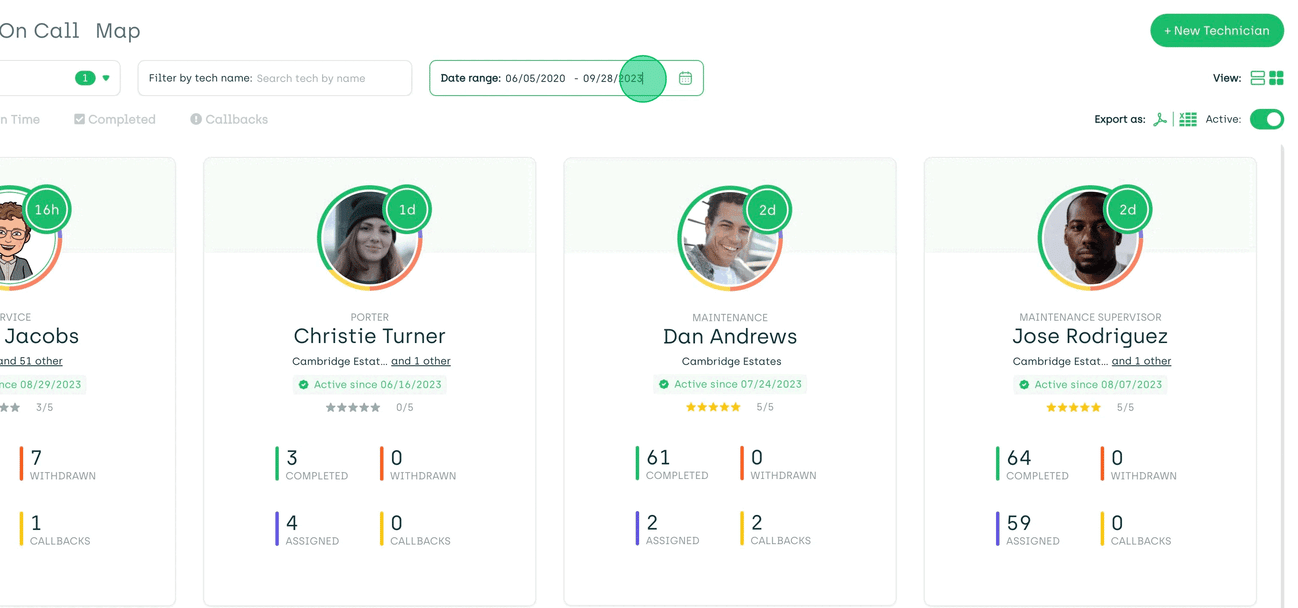Click the Callbacks filter indicator
Screen dimensions: 1298x608
point(229,119)
